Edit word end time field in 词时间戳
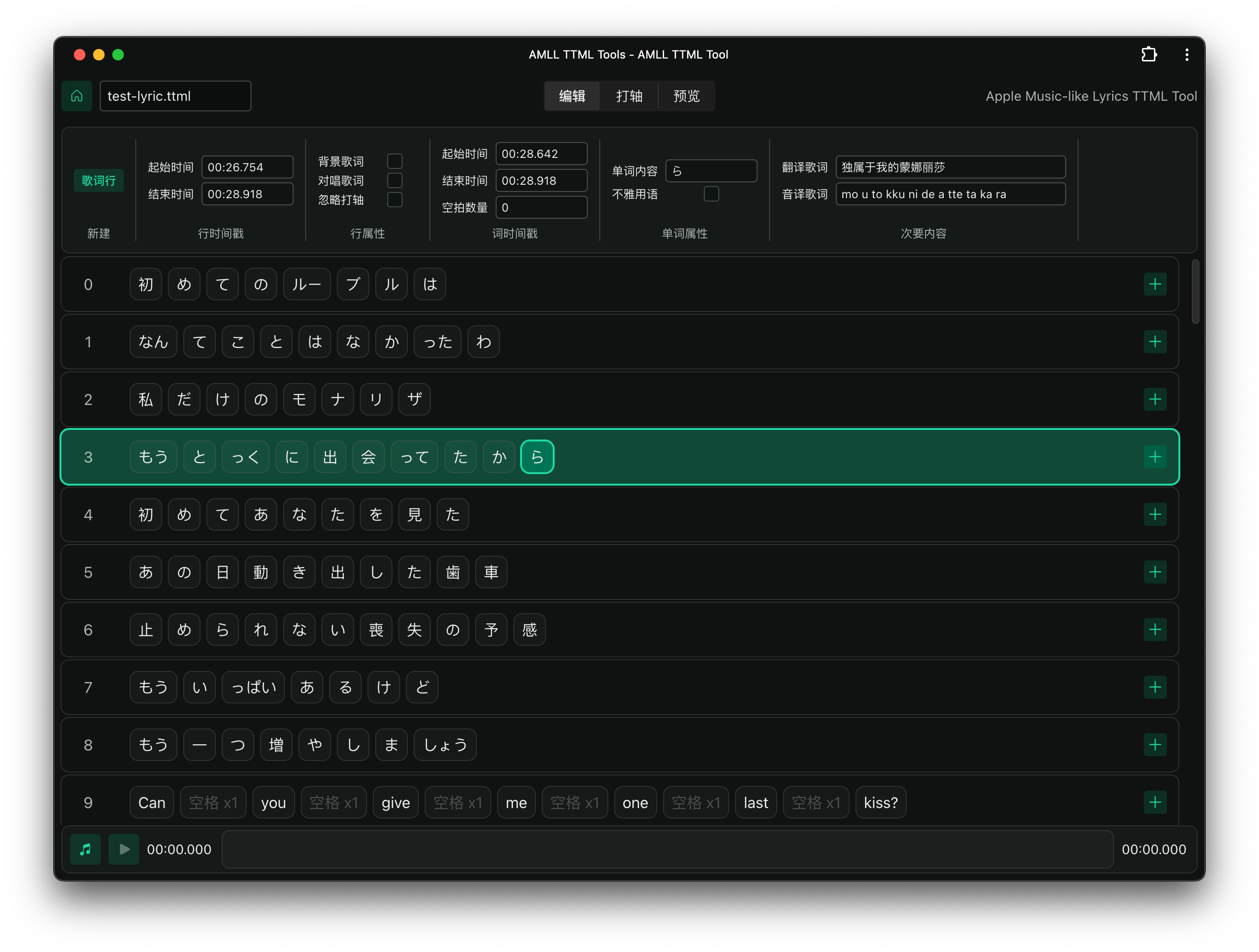1259x952 pixels. (541, 180)
